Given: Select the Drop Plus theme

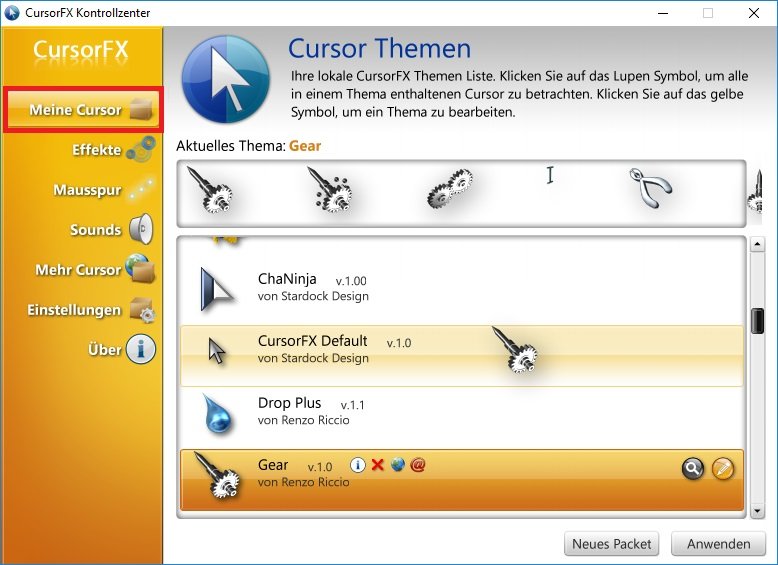Looking at the screenshot, I should (461, 418).
